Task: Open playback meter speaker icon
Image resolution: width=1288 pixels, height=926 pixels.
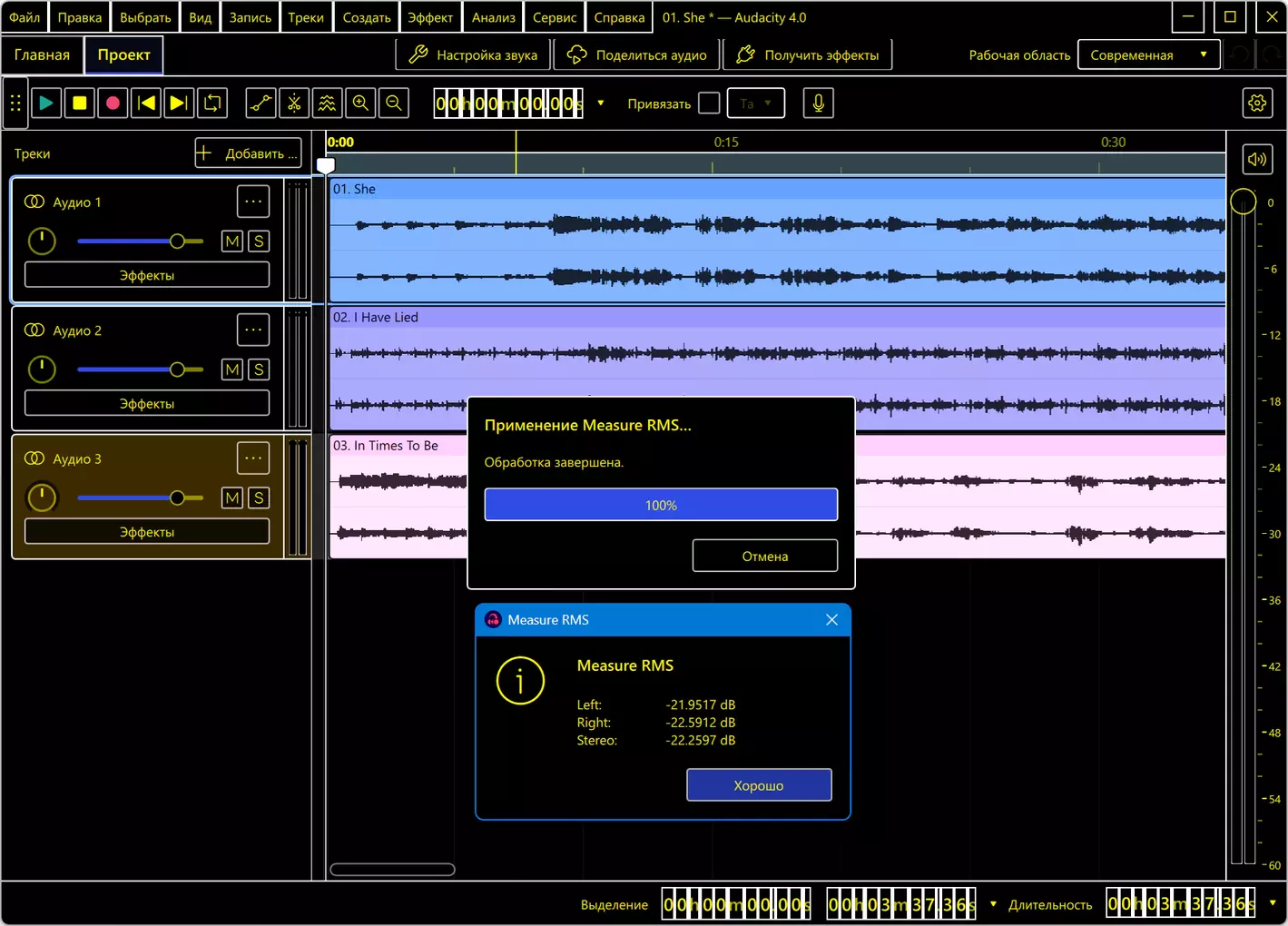Action: 1257,160
